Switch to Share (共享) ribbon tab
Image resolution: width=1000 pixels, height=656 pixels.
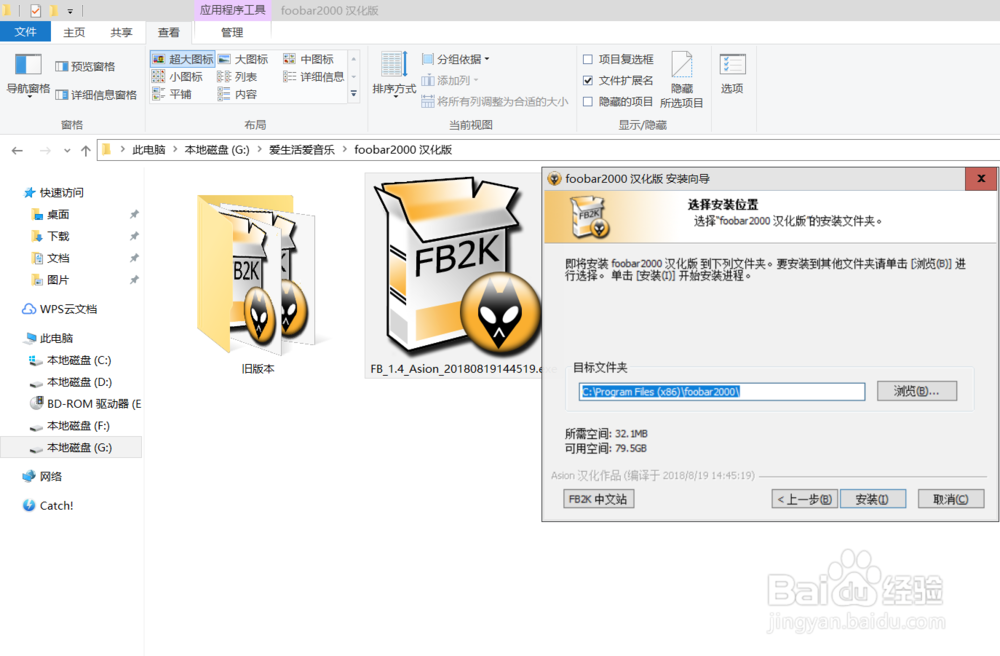[x=121, y=33]
